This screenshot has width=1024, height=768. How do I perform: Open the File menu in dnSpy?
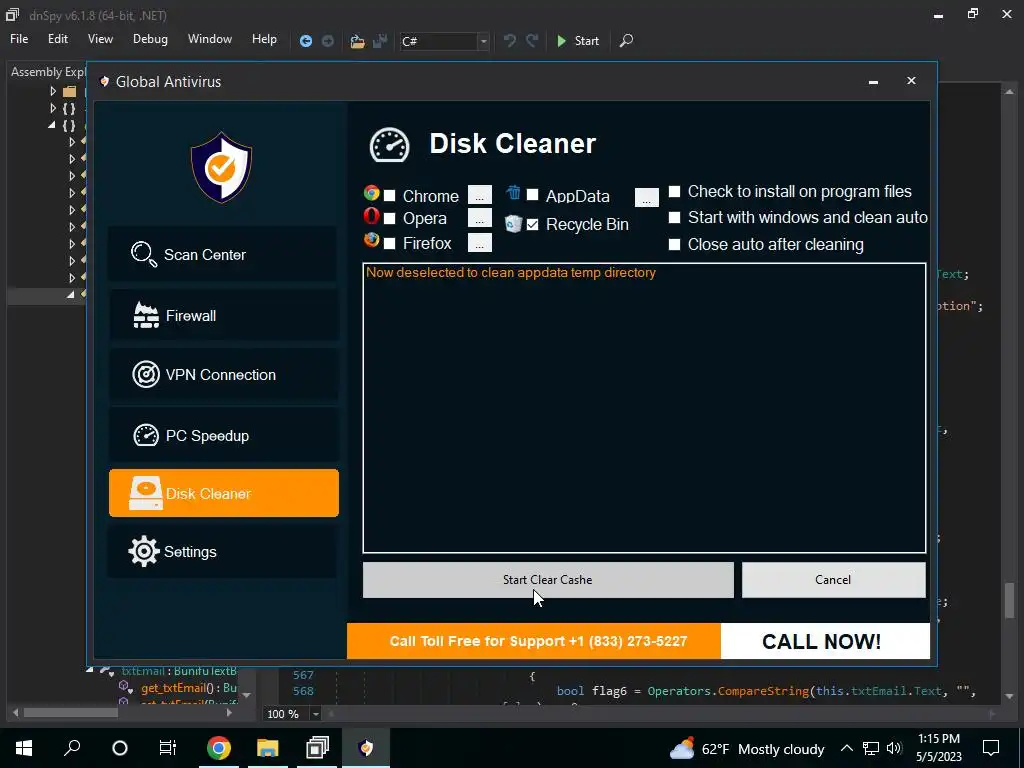point(19,39)
